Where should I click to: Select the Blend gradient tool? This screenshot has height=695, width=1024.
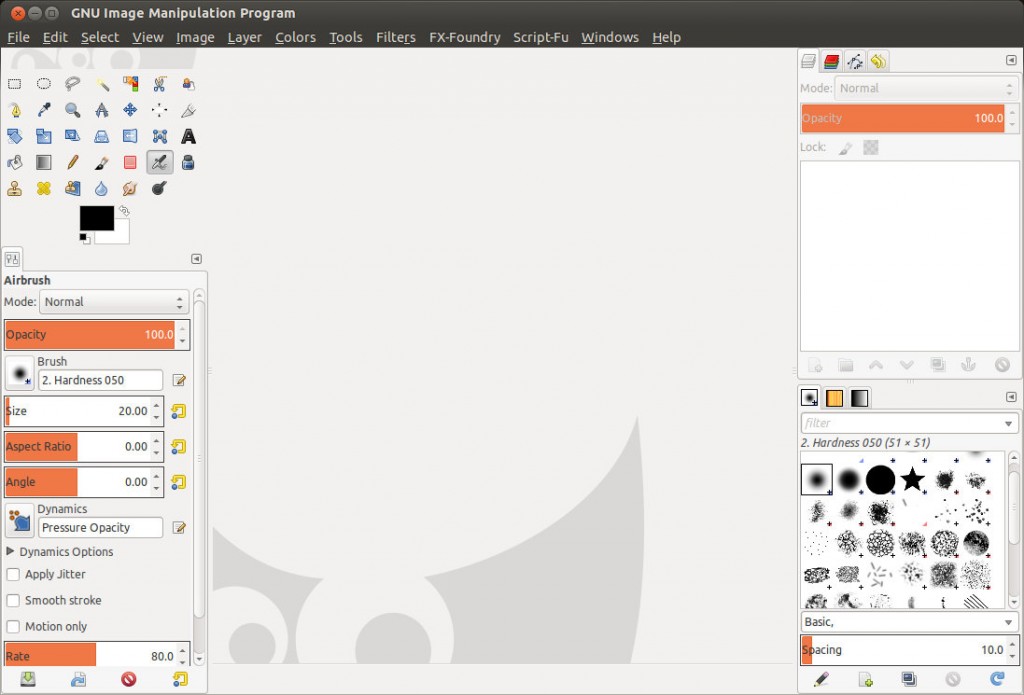pyautogui.click(x=44, y=162)
